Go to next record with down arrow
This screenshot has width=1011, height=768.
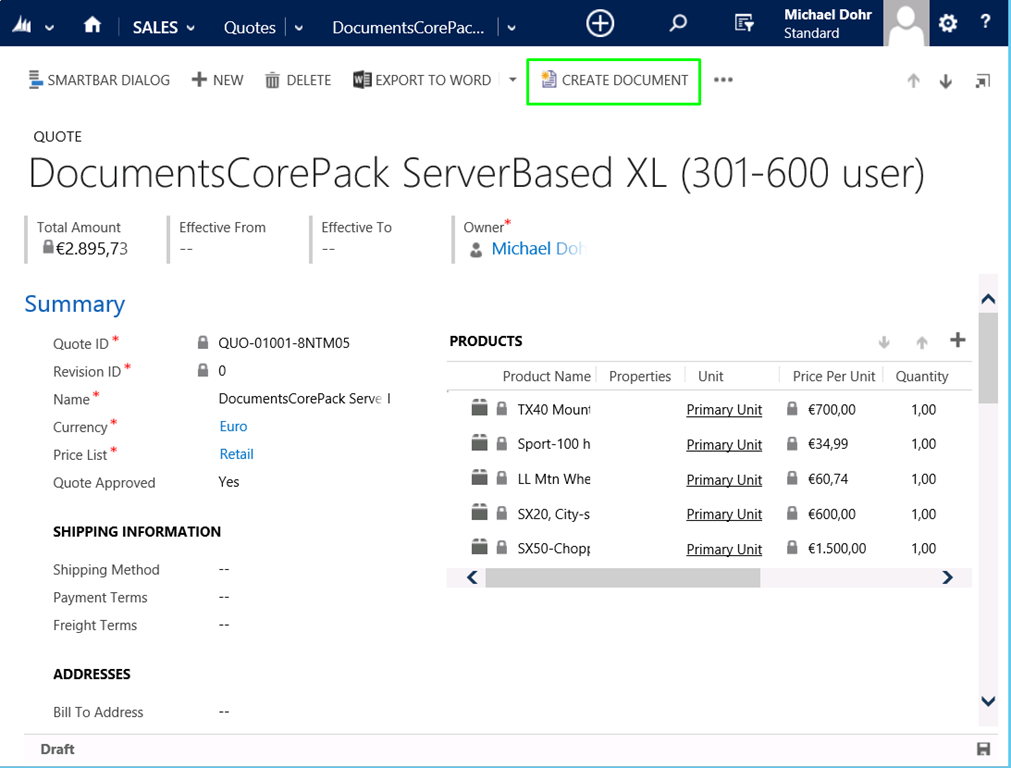945,81
